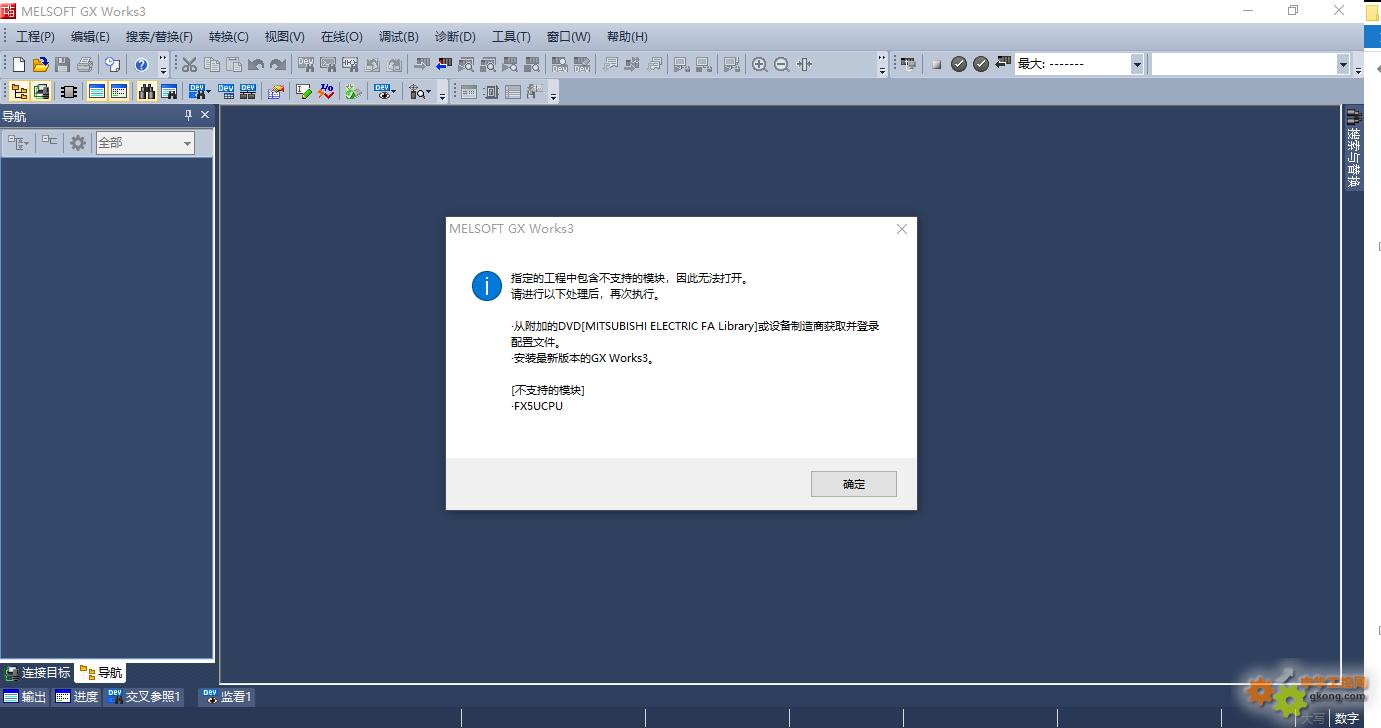1381x728 pixels.
Task: Click the printer icon in toolbar
Action: coord(85,64)
